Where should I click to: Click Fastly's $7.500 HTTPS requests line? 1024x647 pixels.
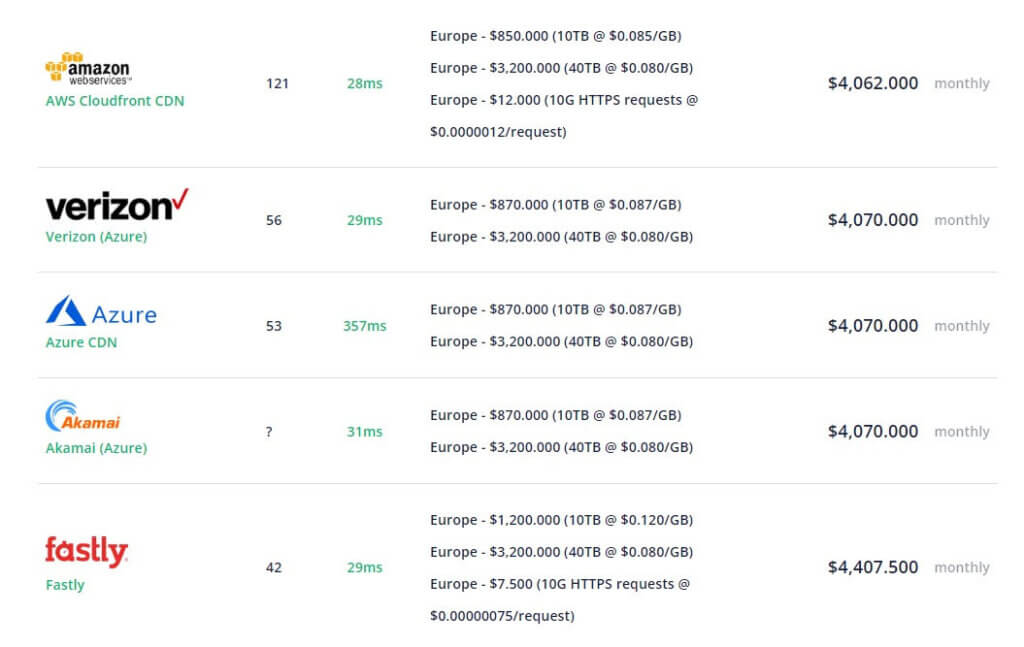point(560,600)
